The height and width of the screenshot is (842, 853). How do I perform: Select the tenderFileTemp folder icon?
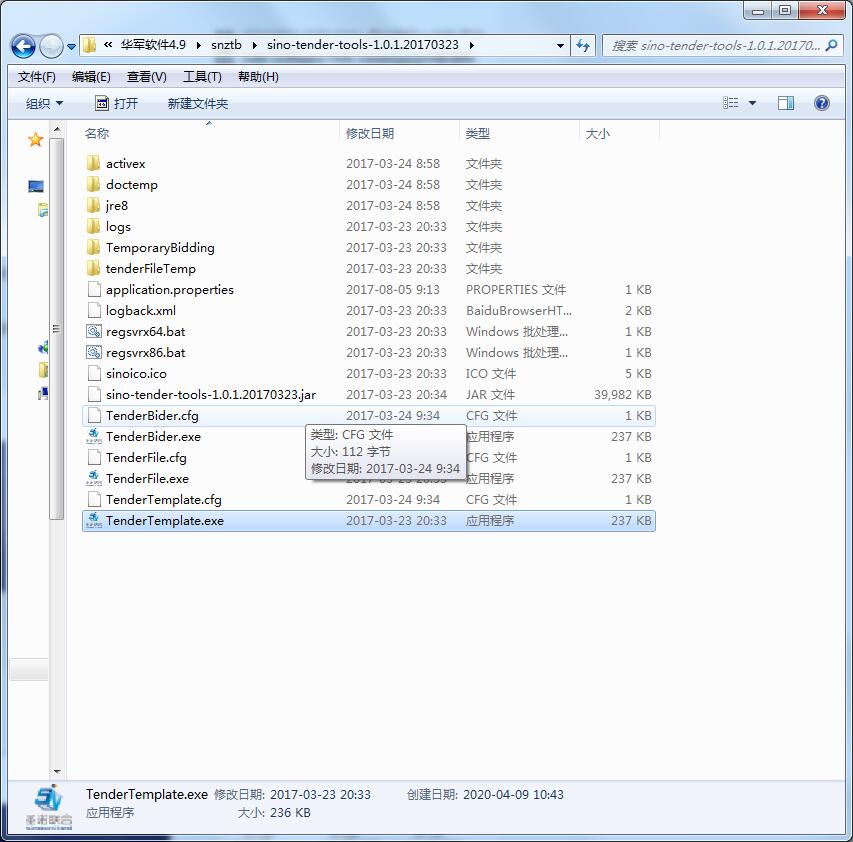pos(94,268)
